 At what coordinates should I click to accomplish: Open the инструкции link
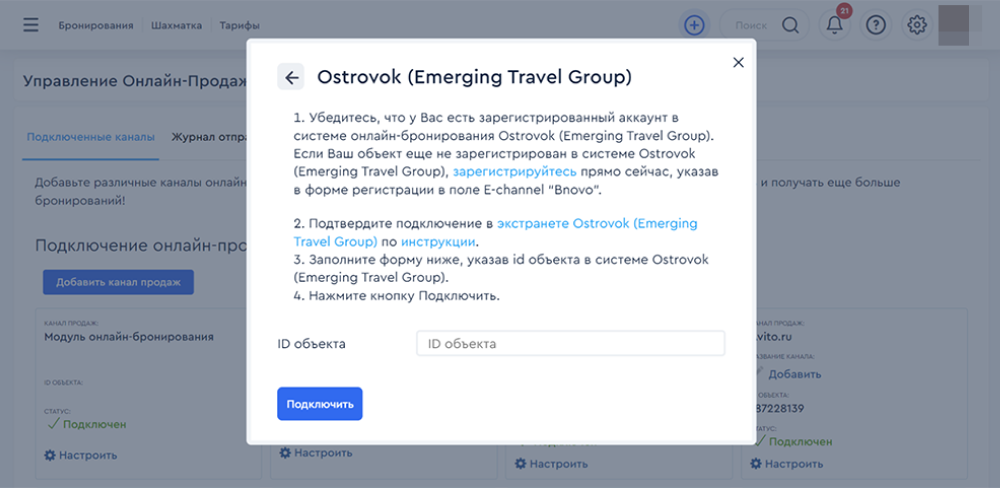pos(438,242)
